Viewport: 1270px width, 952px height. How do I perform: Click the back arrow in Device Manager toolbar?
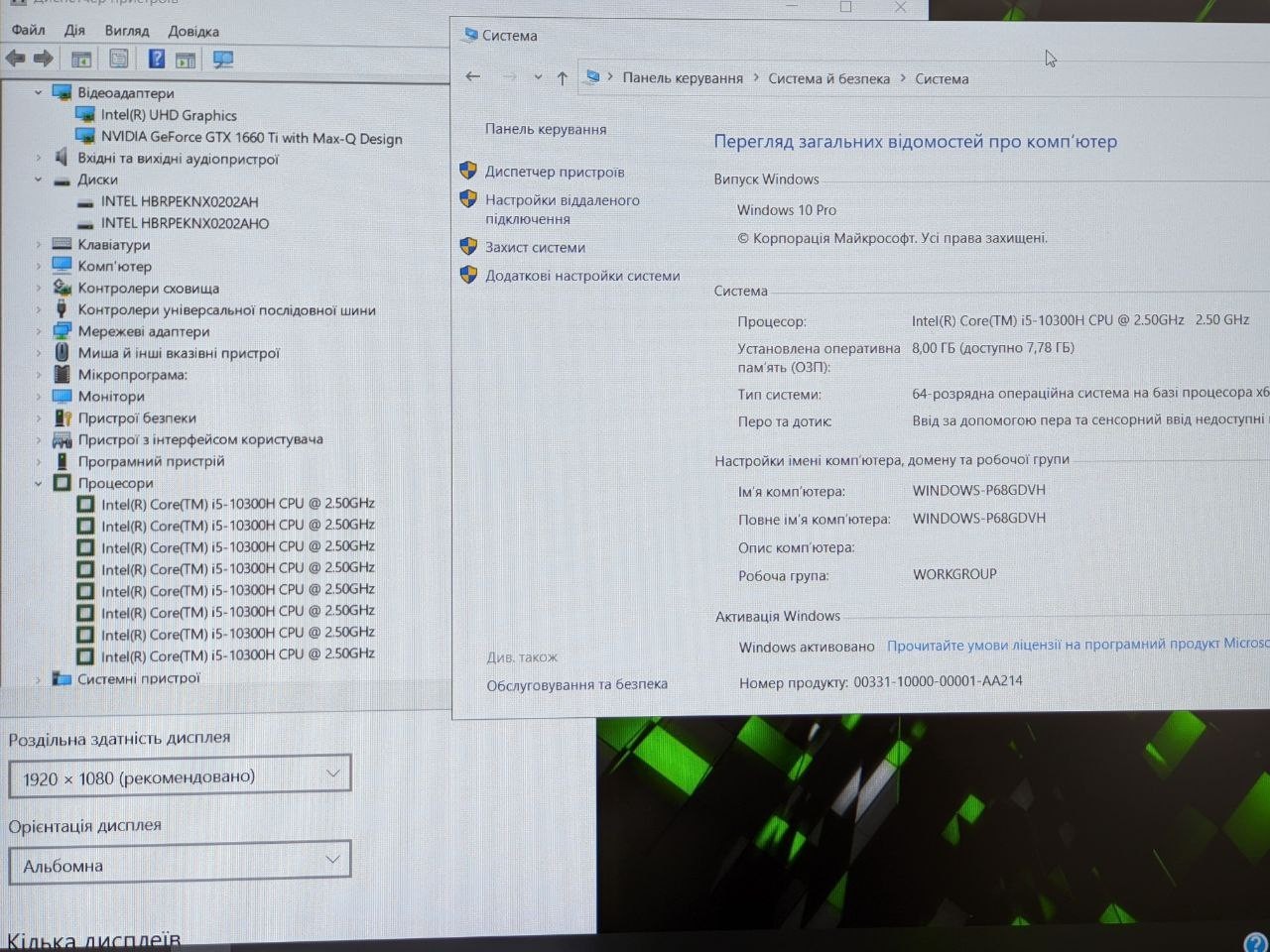[15, 59]
